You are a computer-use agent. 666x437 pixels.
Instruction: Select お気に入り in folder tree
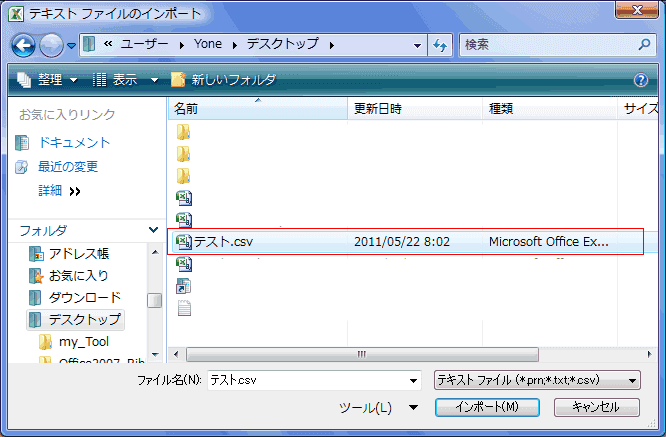coord(79,276)
